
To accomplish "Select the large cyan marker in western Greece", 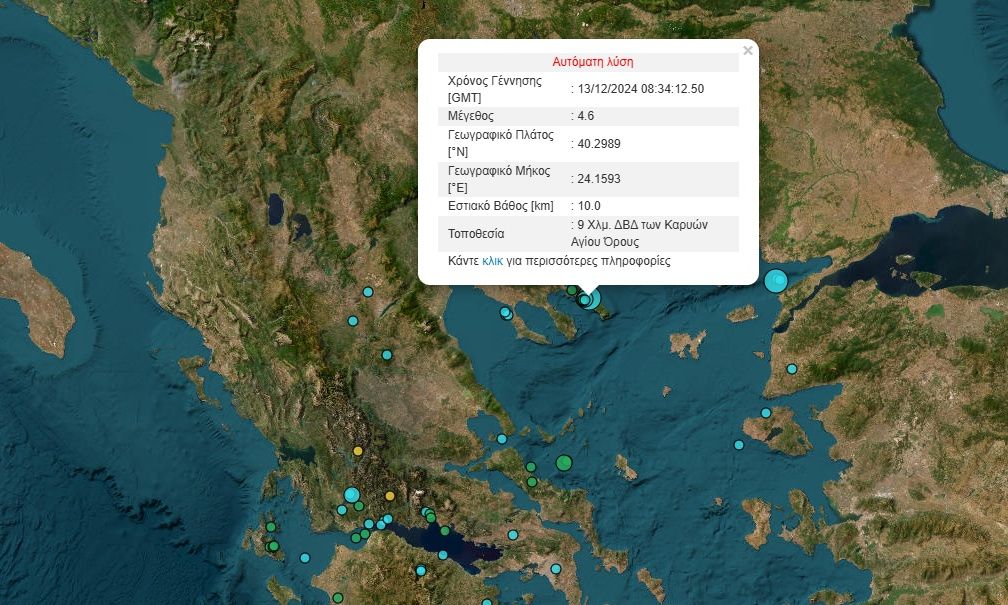I will click(351, 494).
